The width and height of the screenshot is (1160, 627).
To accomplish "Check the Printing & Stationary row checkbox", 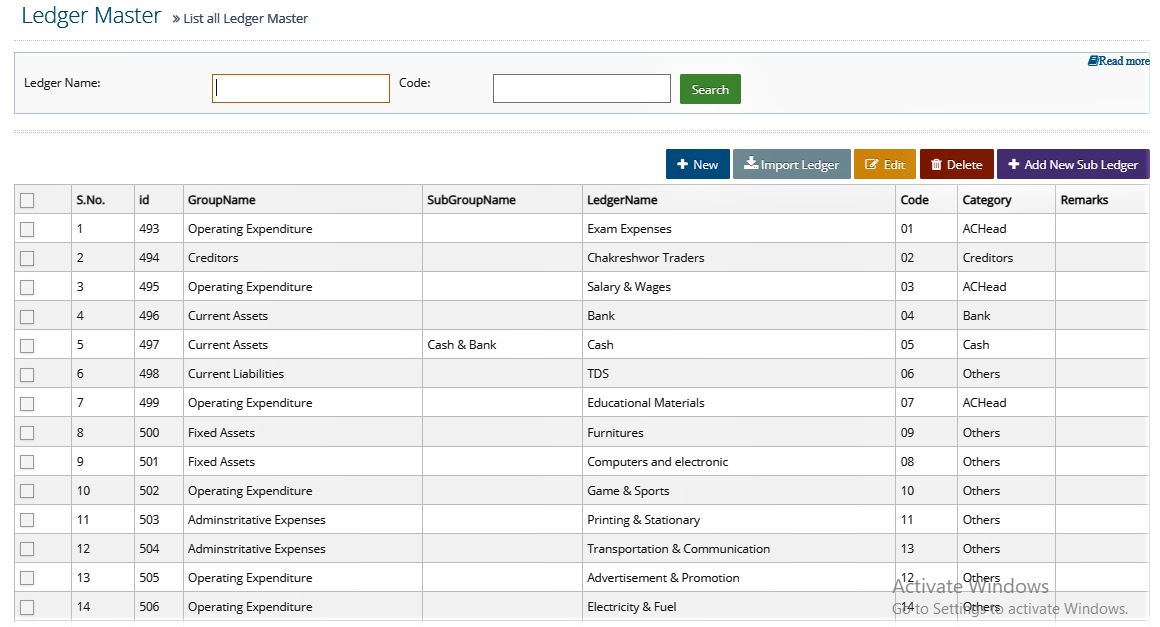I will pyautogui.click(x=27, y=520).
